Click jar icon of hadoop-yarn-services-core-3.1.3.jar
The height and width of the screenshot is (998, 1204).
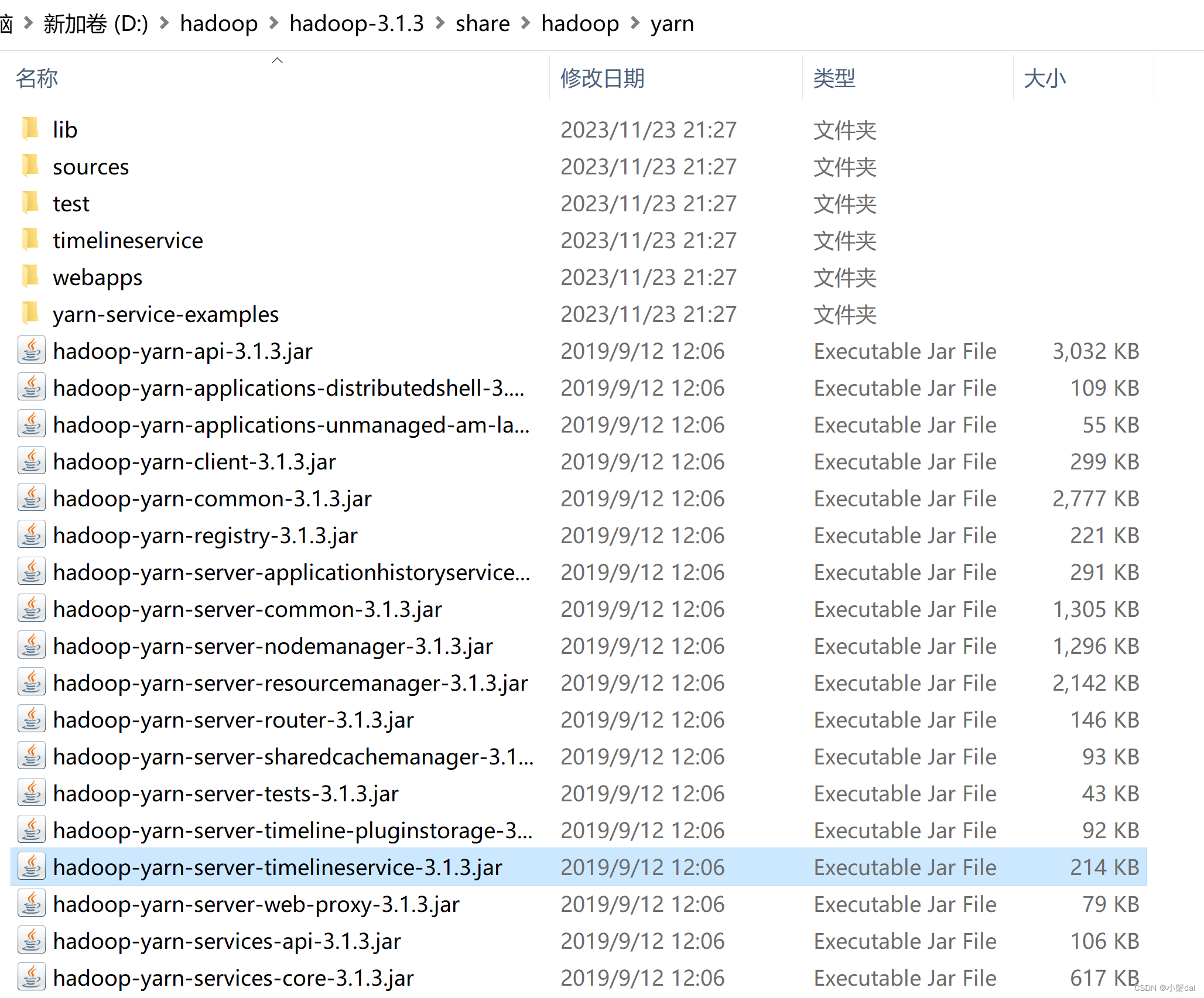(32, 978)
